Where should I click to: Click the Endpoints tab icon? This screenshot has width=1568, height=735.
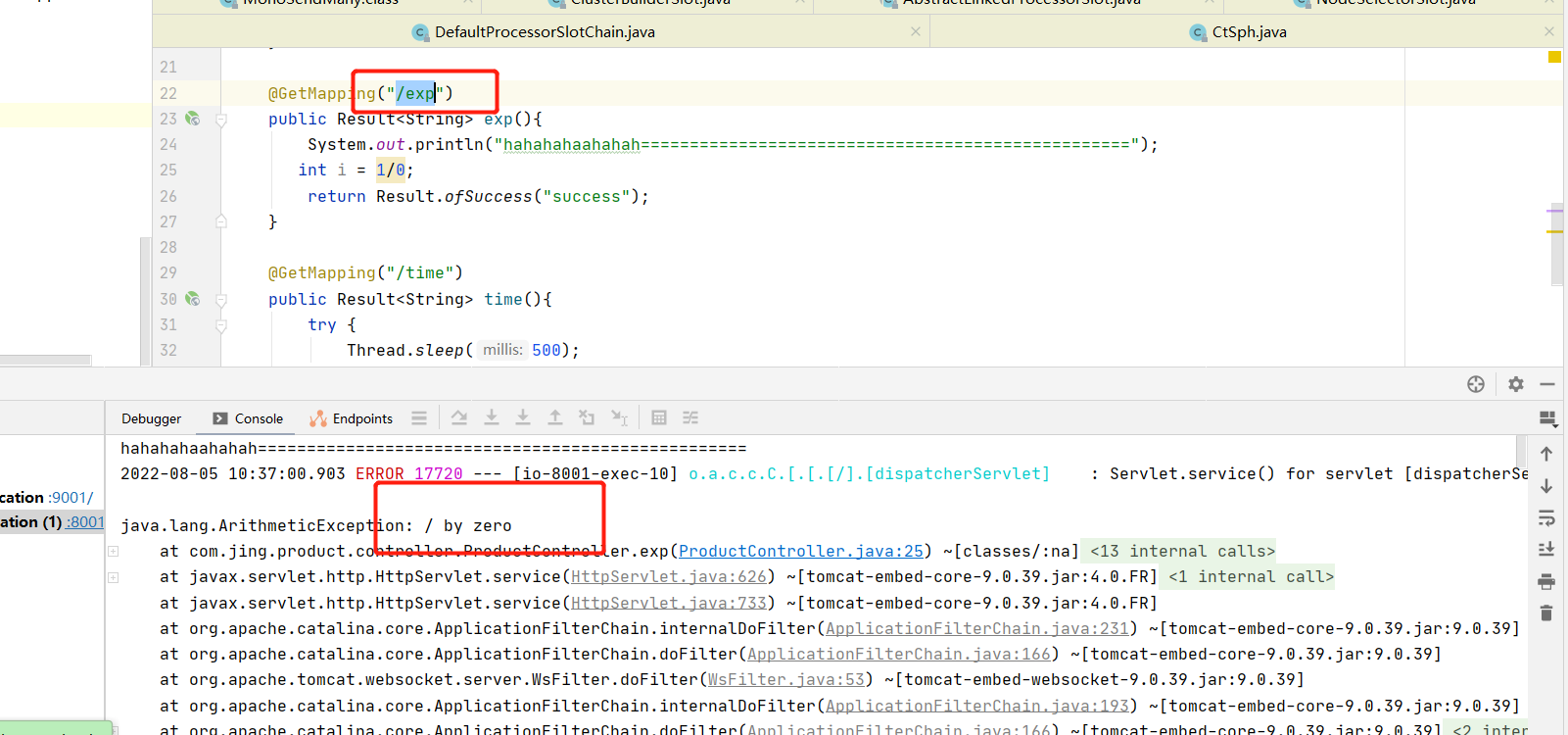(x=317, y=418)
